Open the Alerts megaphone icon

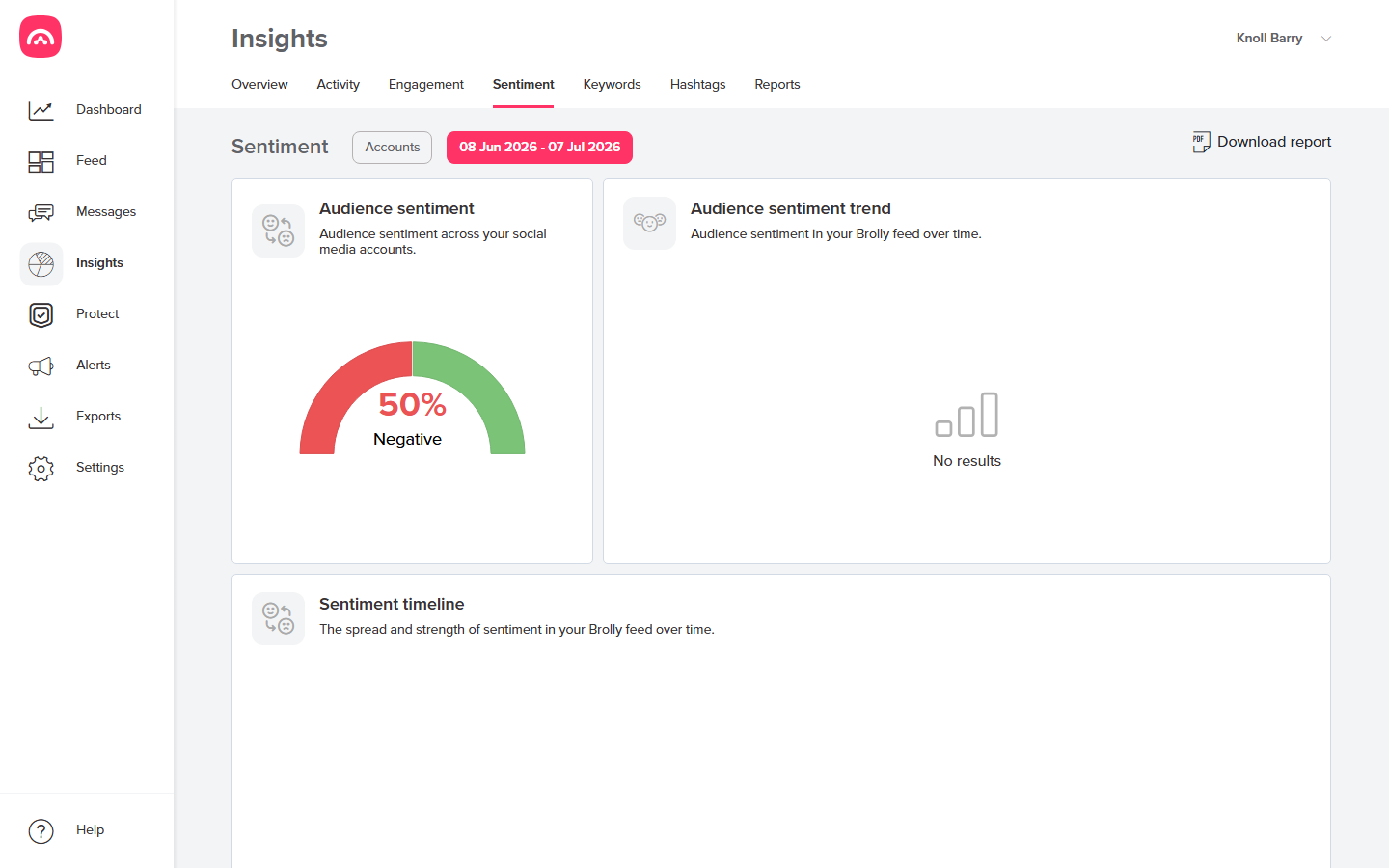pos(41,366)
